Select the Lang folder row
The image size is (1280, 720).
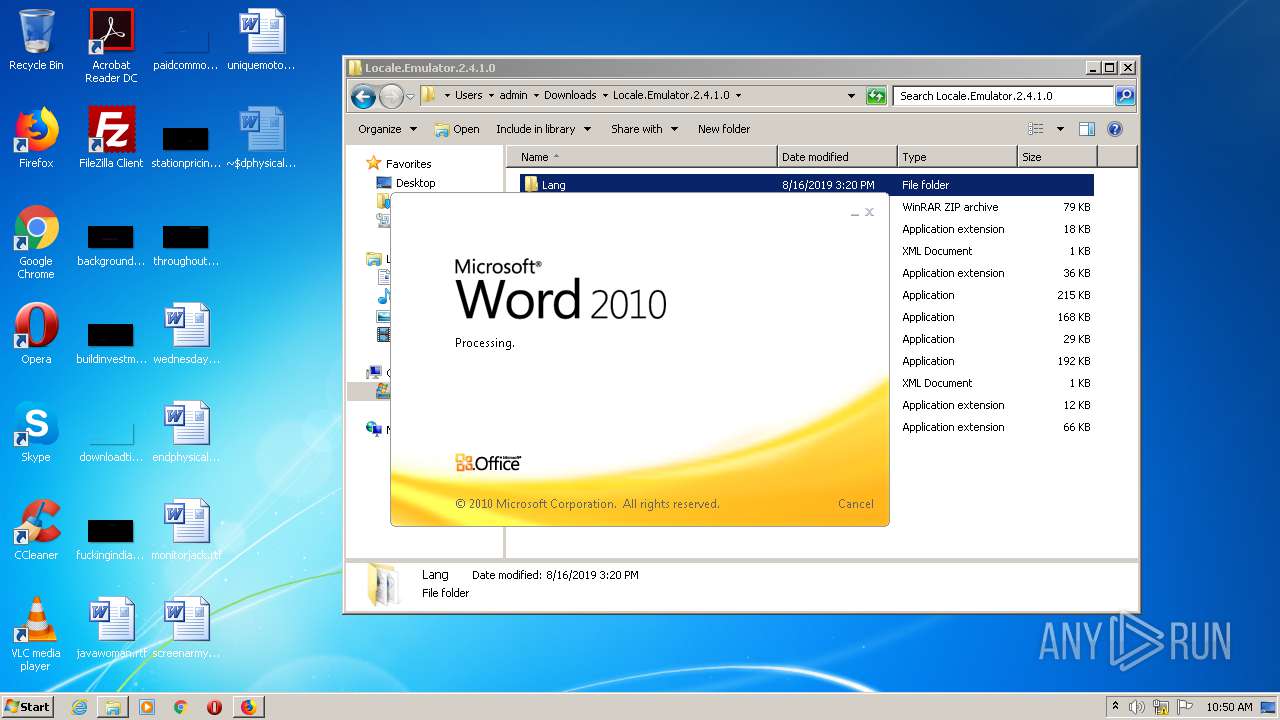[x=806, y=185]
